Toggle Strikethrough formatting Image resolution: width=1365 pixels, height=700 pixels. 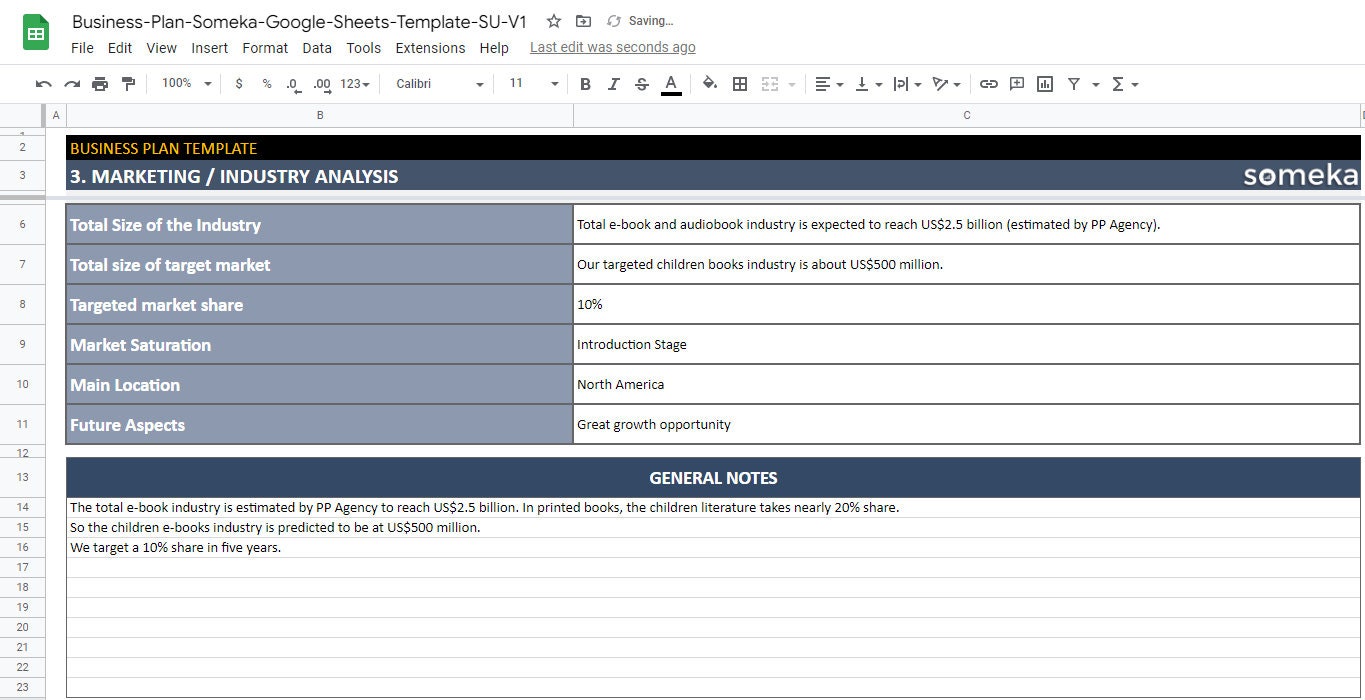pos(642,84)
